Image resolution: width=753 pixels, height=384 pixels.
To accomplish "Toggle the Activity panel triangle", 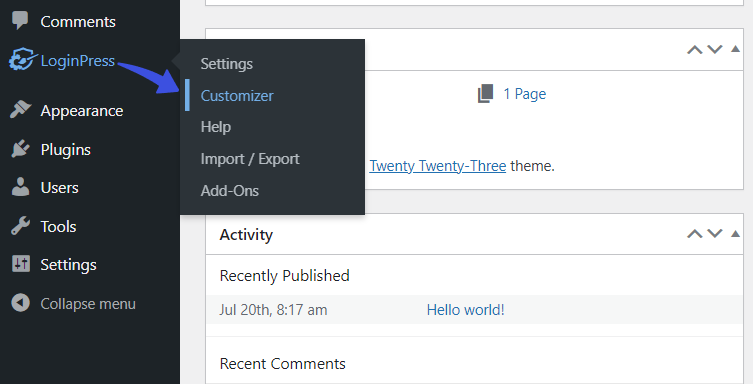I will [x=735, y=234].
